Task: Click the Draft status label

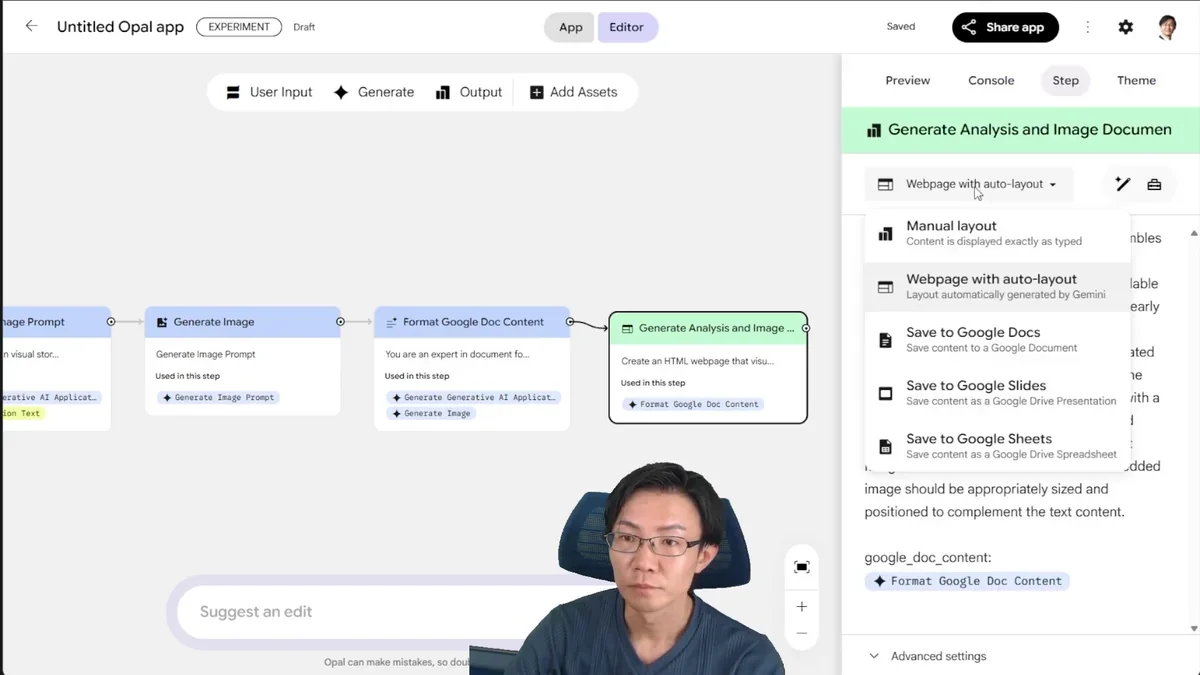Action: coord(304,27)
